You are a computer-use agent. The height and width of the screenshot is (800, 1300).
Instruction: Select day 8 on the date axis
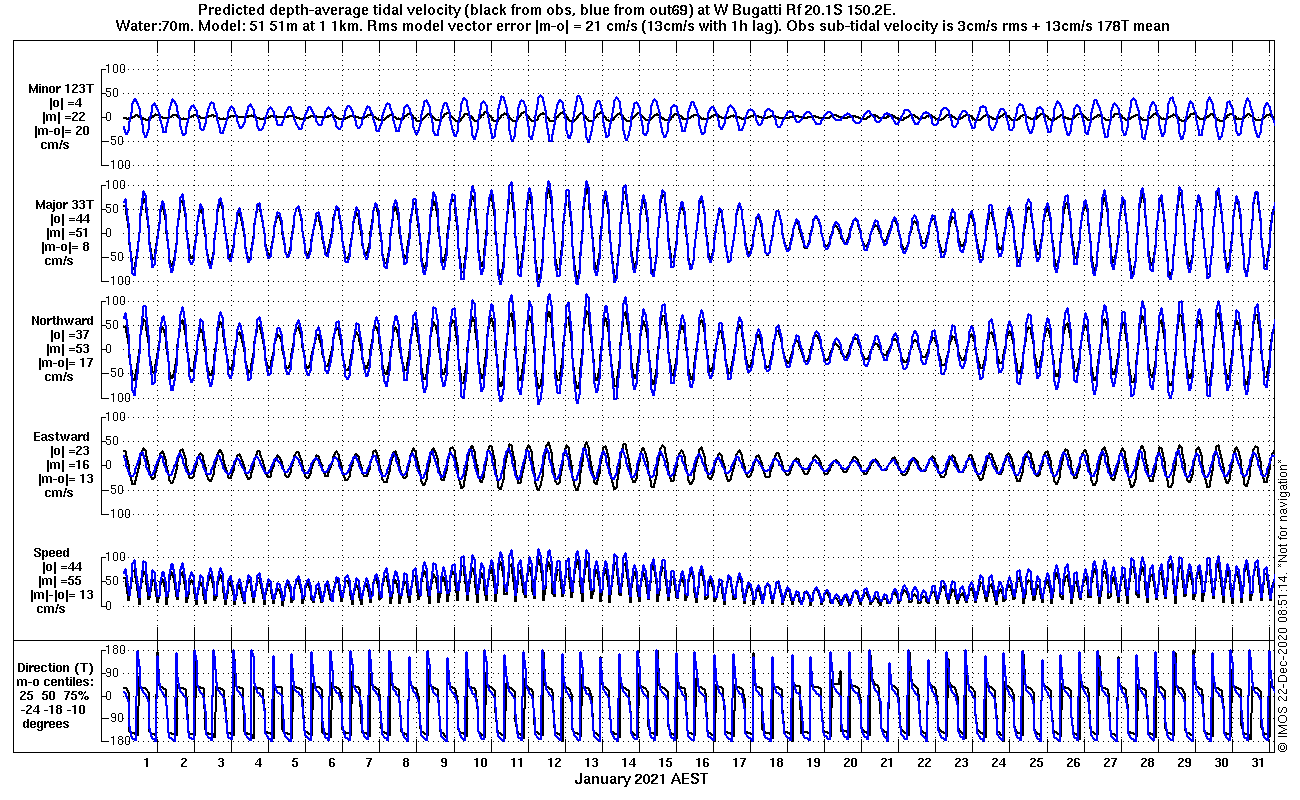coord(406,762)
